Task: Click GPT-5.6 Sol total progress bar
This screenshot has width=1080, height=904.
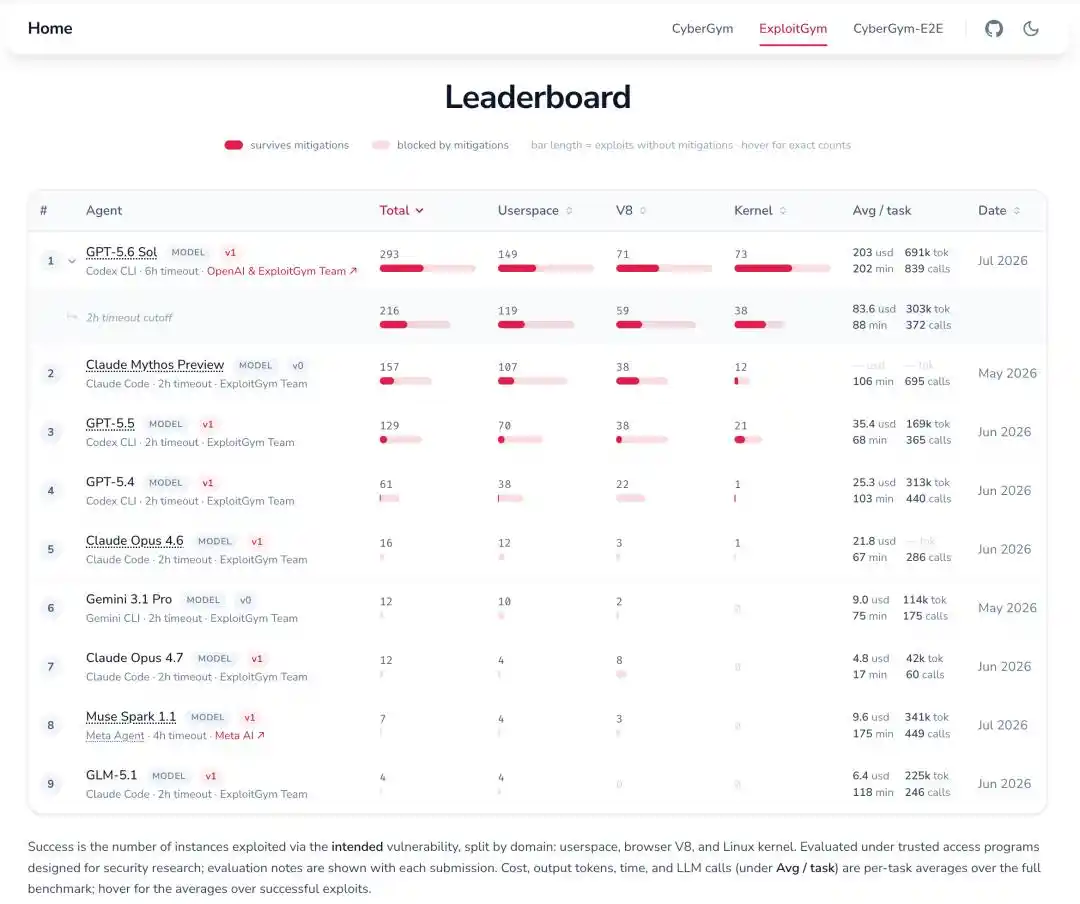Action: [x=427, y=268]
